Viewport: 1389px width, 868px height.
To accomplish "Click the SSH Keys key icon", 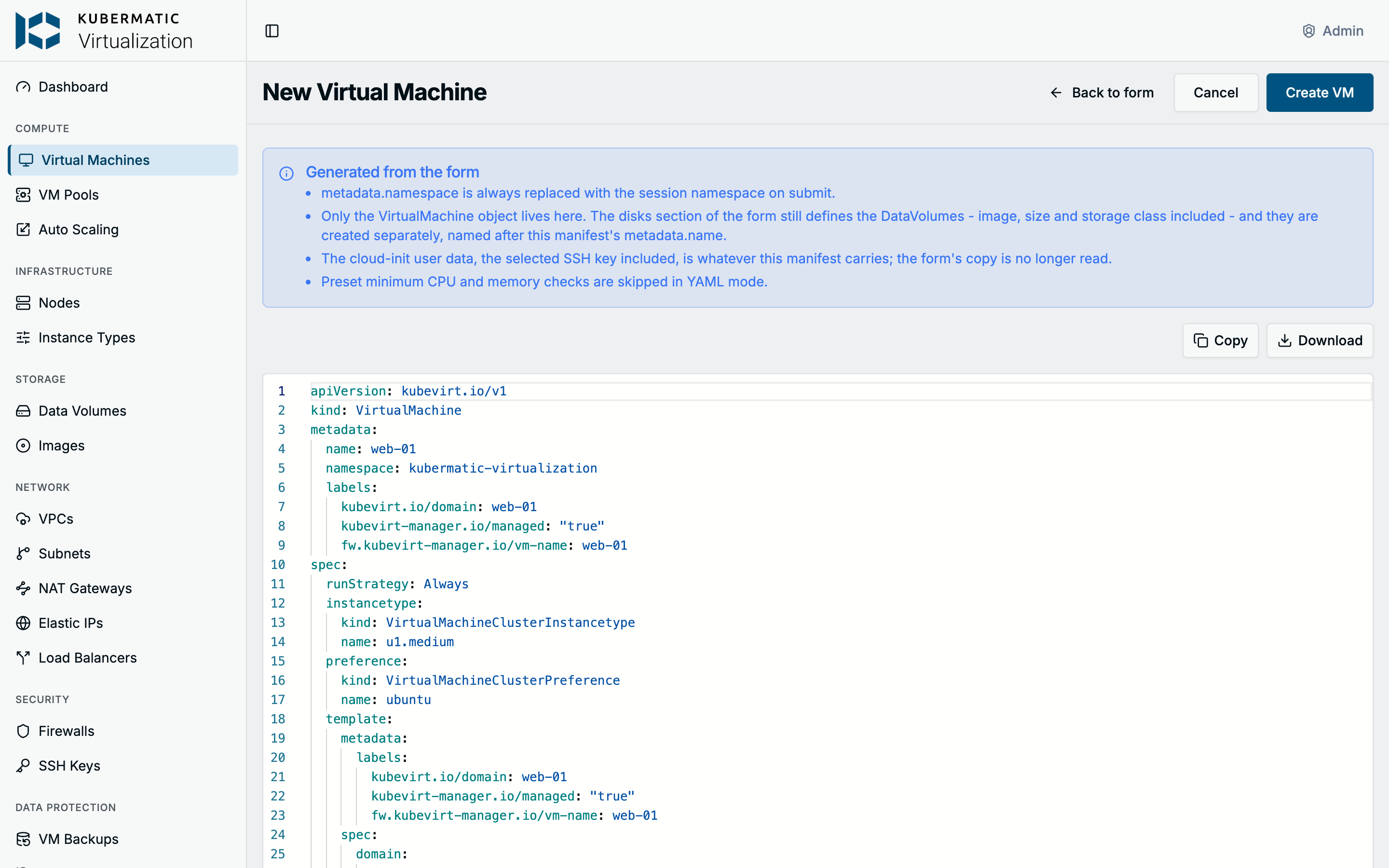I will pyautogui.click(x=23, y=766).
